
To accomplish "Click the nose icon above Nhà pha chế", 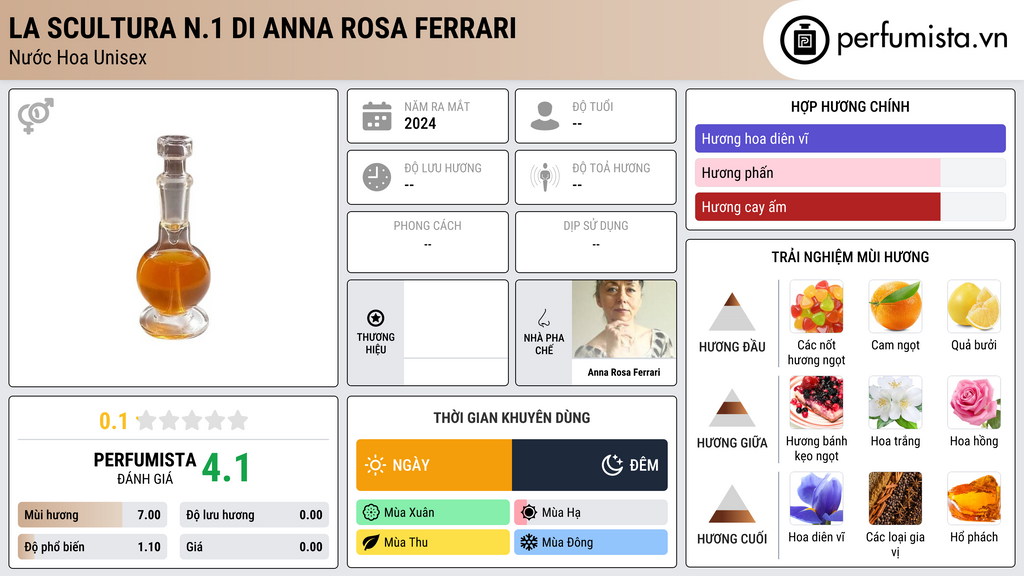I will [x=543, y=318].
